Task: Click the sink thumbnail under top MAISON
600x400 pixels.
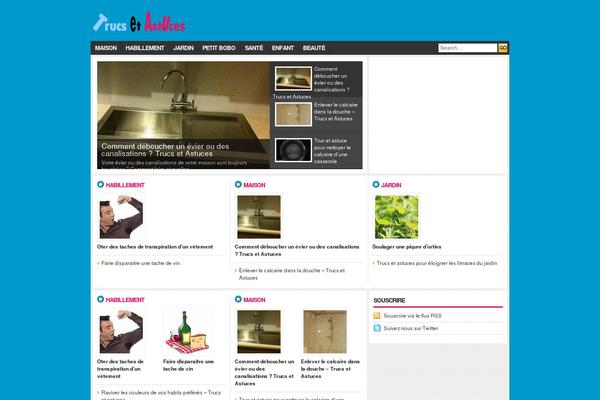Action: tap(259, 217)
